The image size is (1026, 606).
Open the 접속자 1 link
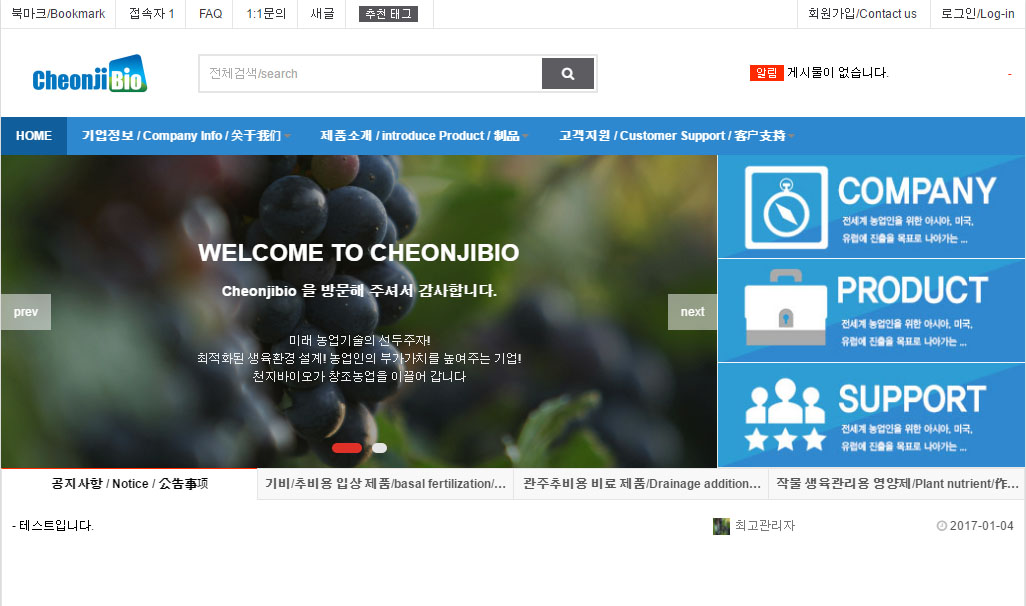(x=151, y=14)
